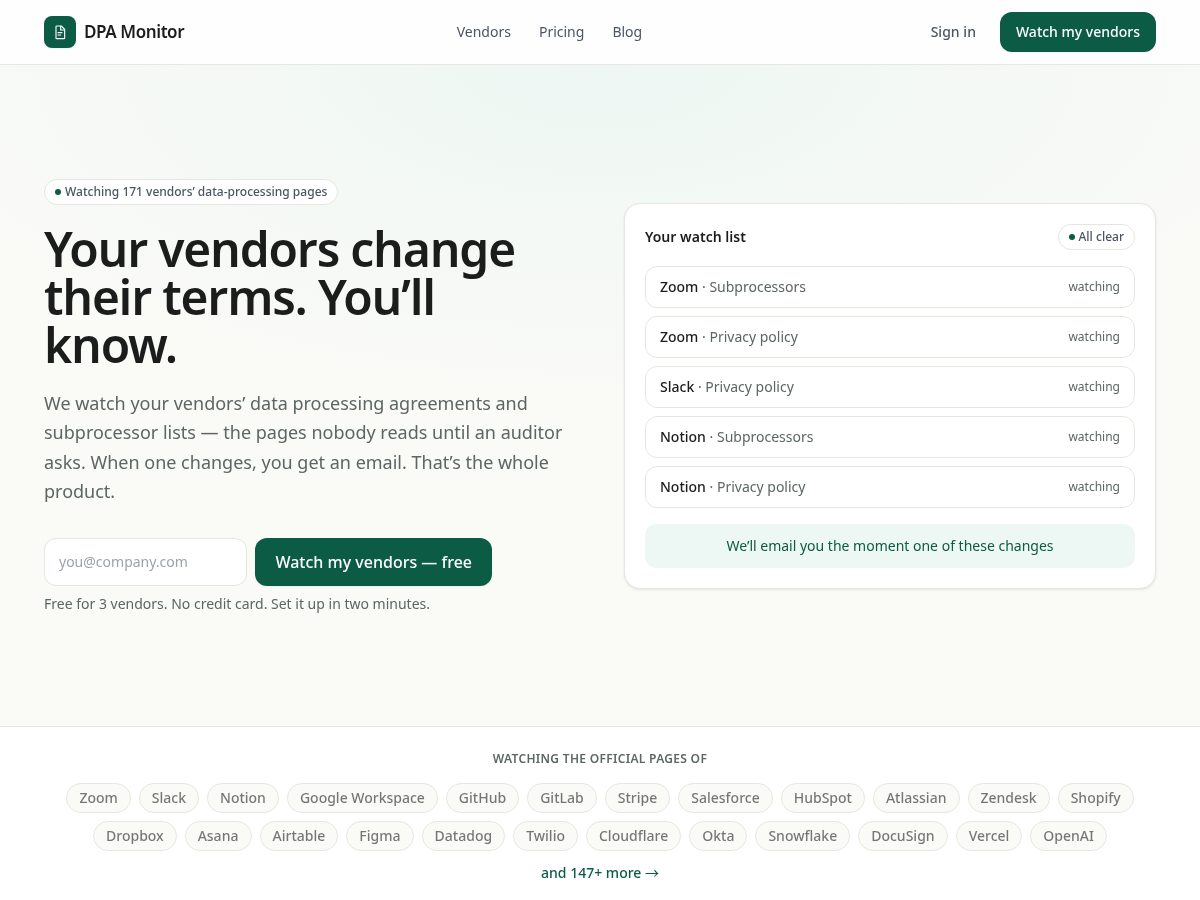This screenshot has width=1200, height=900.
Task: Click the Watching 171 vendors badge
Action: pyautogui.click(x=191, y=192)
